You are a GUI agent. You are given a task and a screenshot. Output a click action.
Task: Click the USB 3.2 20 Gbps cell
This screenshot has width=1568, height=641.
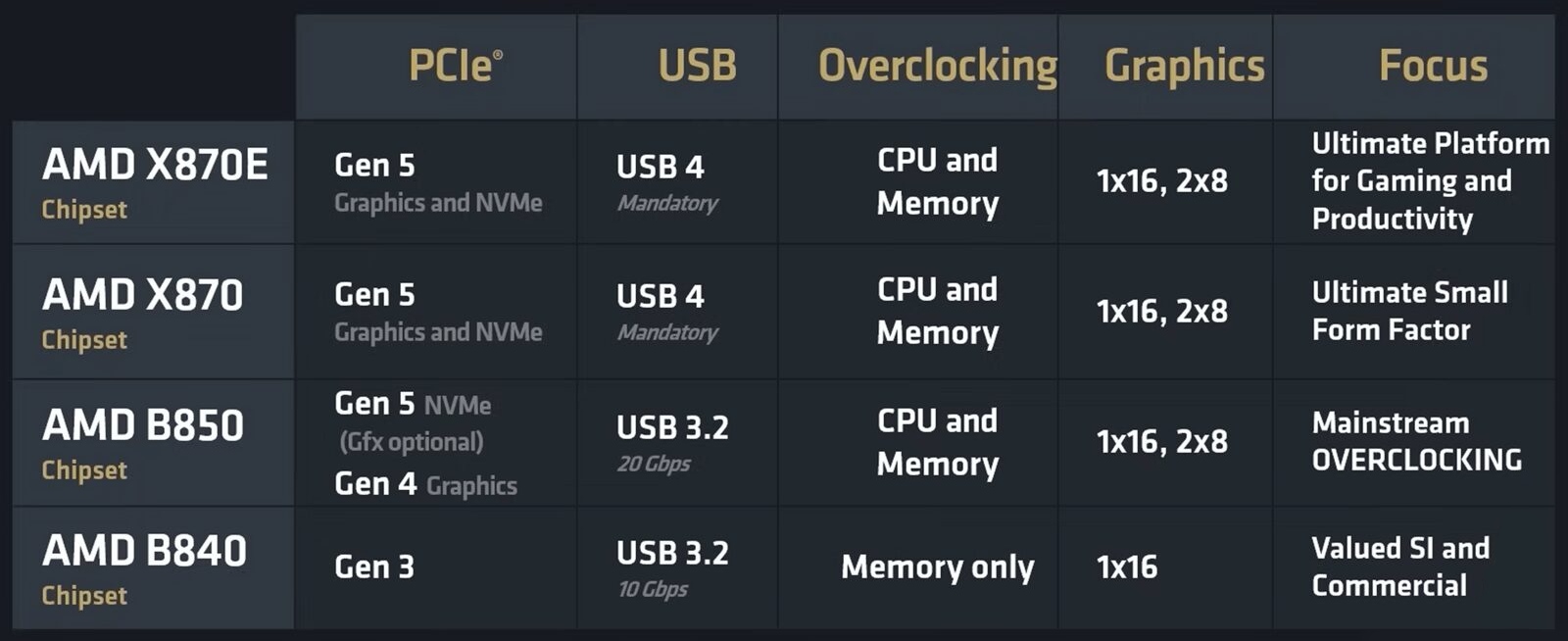[x=672, y=443]
